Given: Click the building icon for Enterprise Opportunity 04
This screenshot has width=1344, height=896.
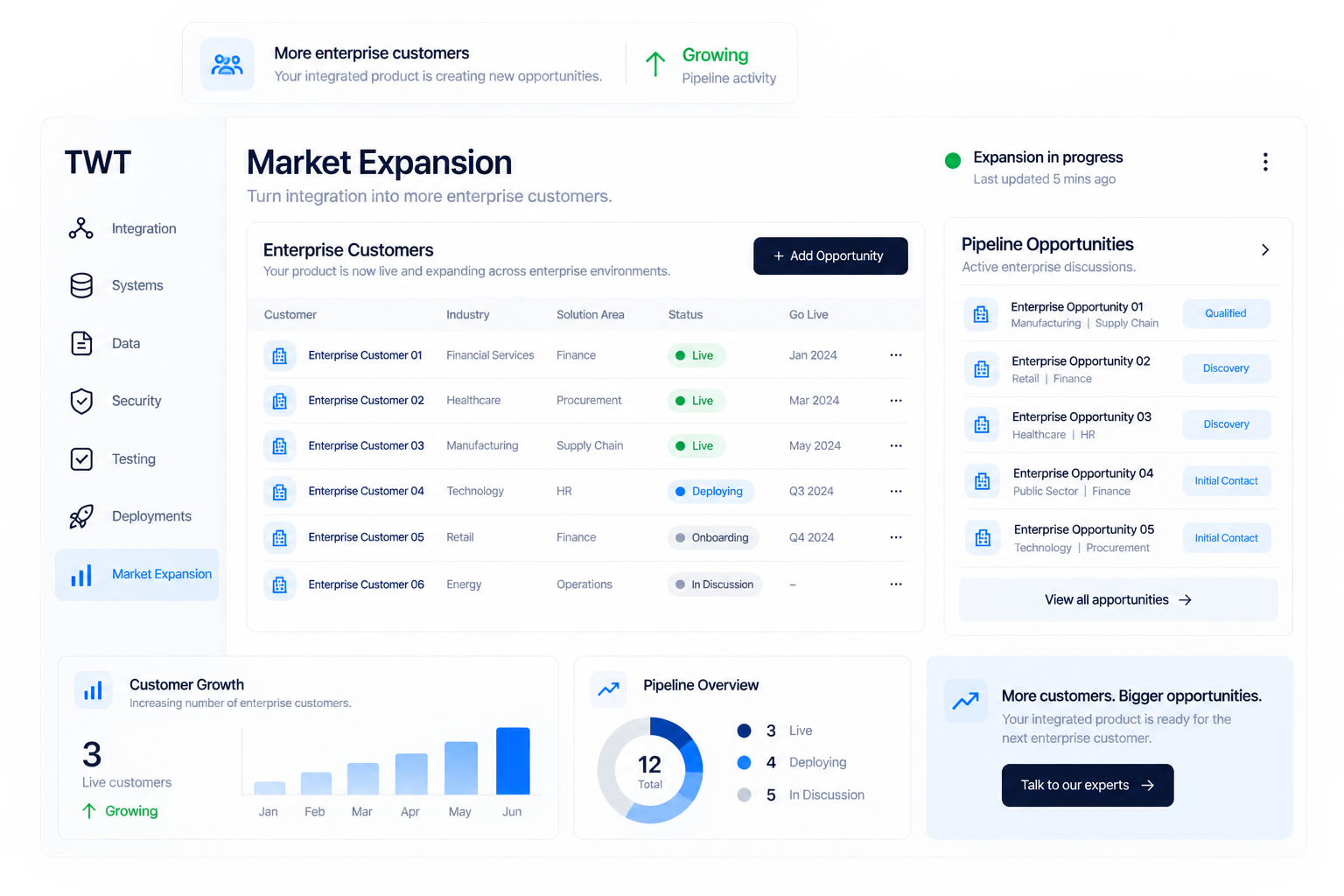Looking at the screenshot, I should 982,481.
